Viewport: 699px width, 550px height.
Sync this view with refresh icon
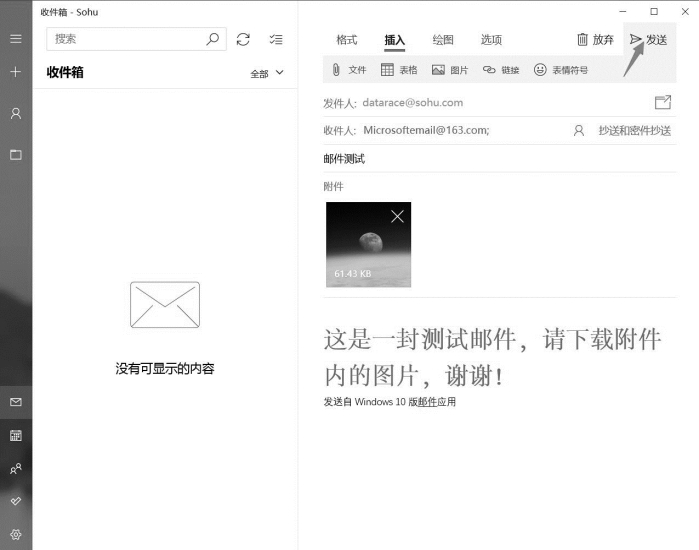pyautogui.click(x=243, y=39)
